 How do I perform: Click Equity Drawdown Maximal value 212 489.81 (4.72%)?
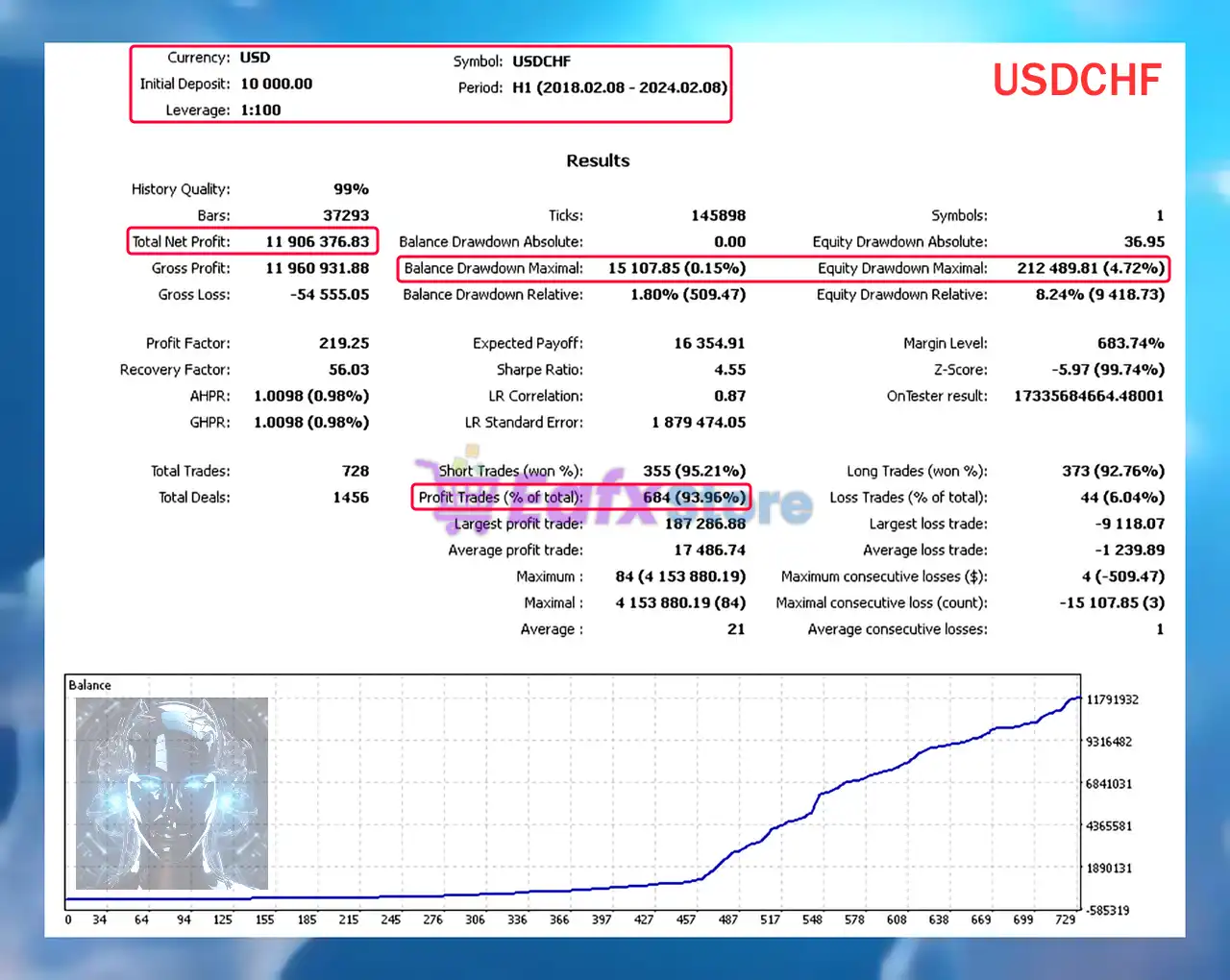[x=1091, y=268]
